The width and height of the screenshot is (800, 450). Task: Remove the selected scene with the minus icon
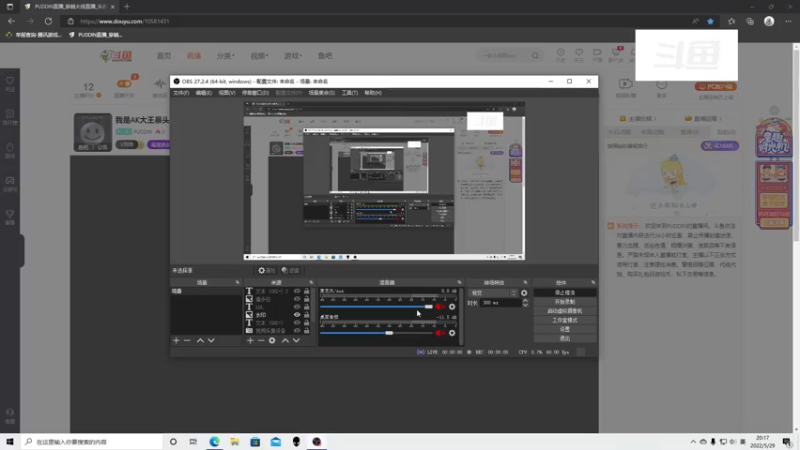pyautogui.click(x=187, y=340)
